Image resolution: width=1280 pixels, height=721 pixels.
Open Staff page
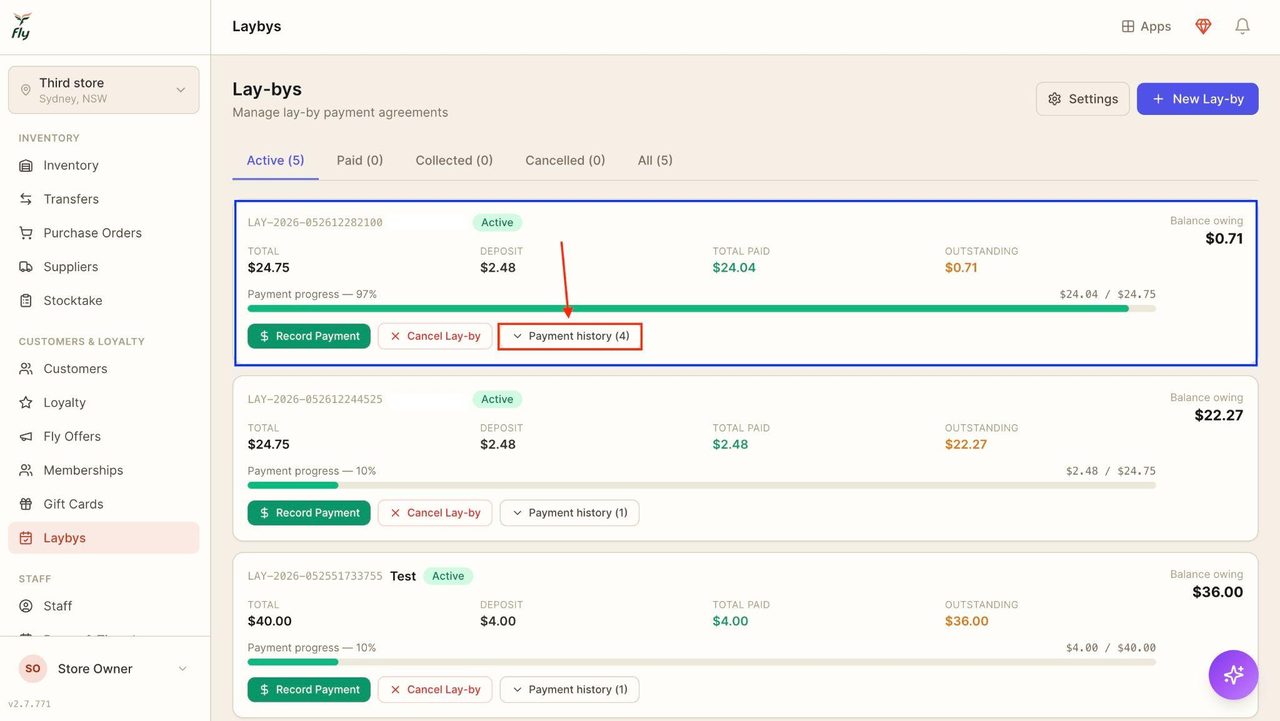click(104, 606)
